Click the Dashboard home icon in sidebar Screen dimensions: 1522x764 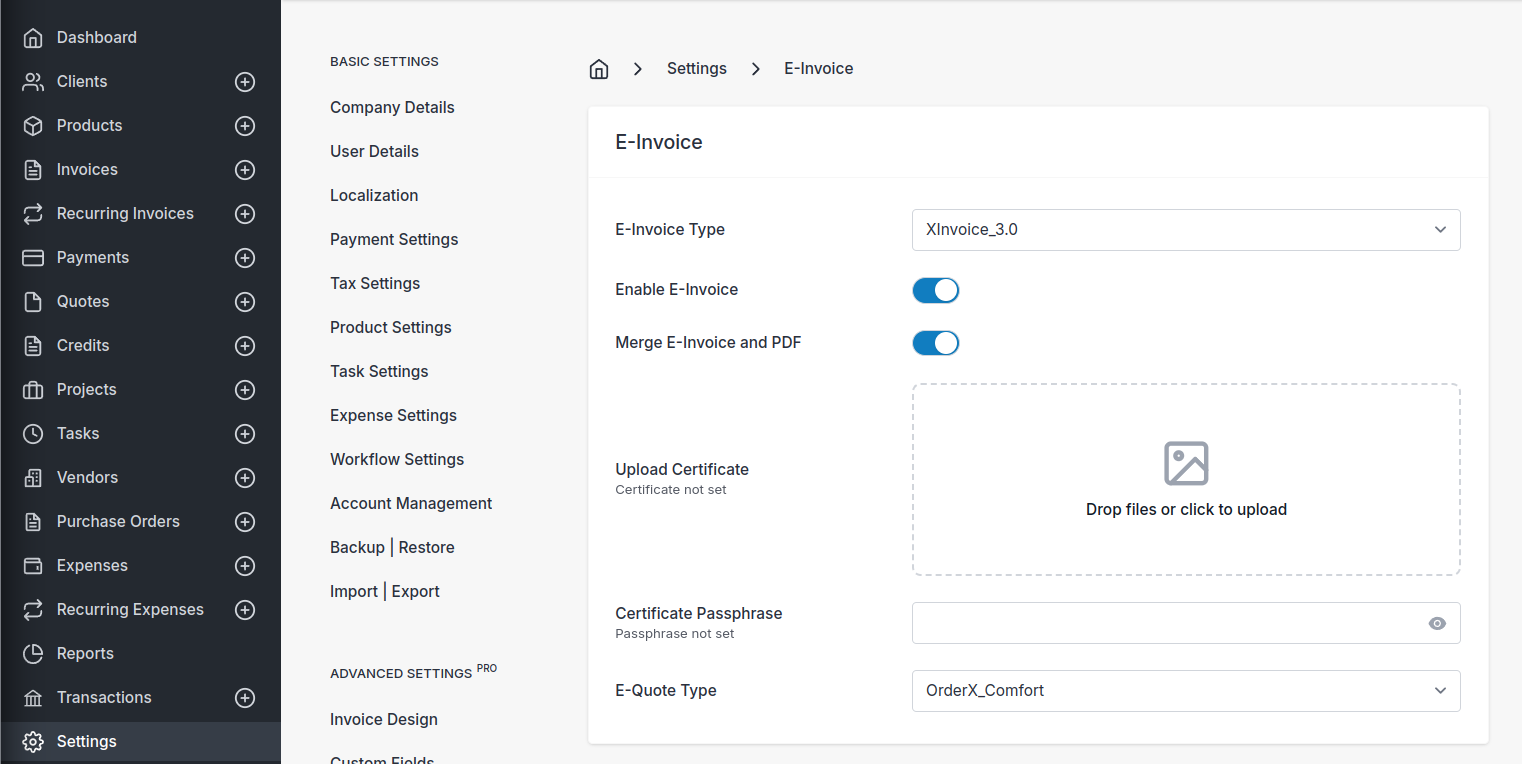point(33,38)
